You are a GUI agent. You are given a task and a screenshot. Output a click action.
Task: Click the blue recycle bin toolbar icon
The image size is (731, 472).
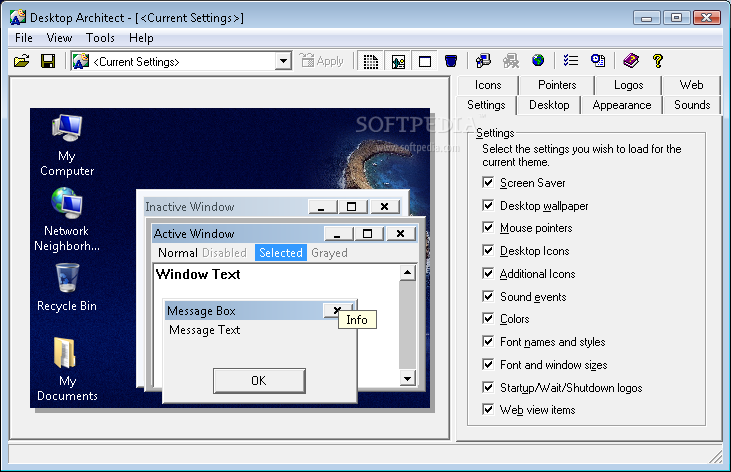click(x=451, y=61)
